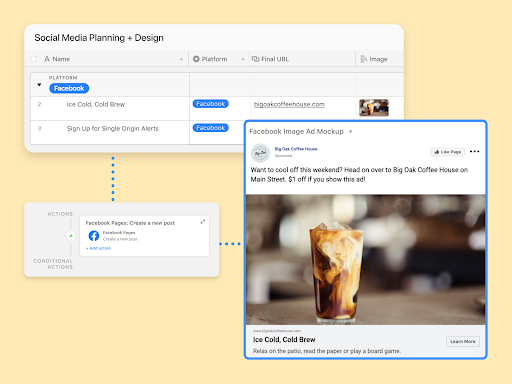Click the 'Social Media Planning + Design' title
Viewport: 512px width, 384px height.
click(x=99, y=38)
